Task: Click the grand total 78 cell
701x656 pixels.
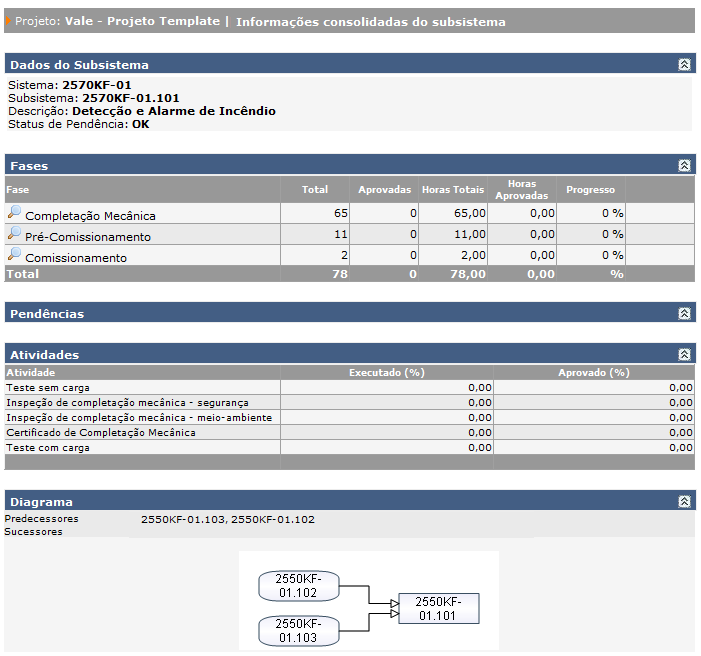Action: click(340, 274)
